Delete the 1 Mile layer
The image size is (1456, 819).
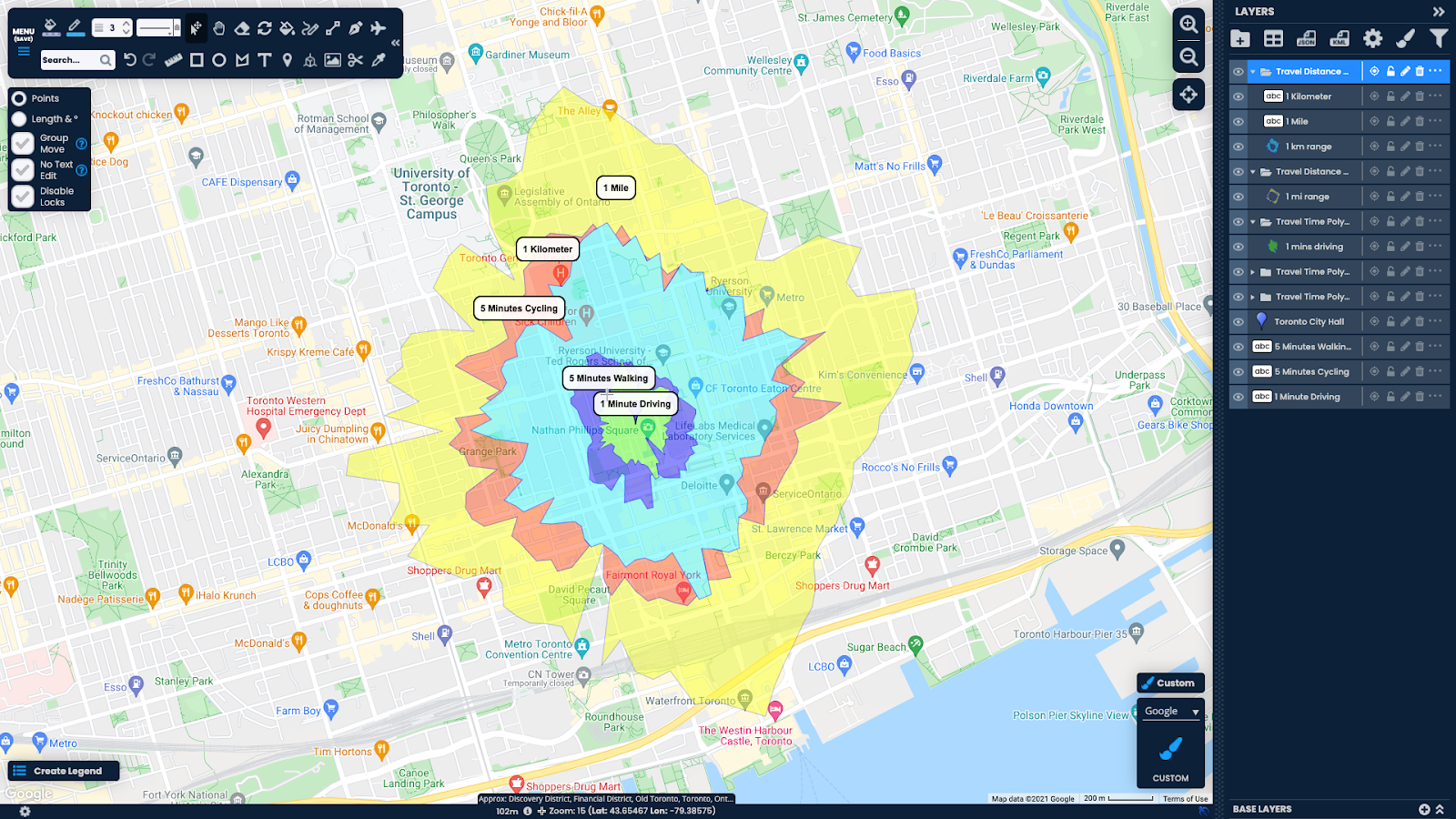[1420, 121]
